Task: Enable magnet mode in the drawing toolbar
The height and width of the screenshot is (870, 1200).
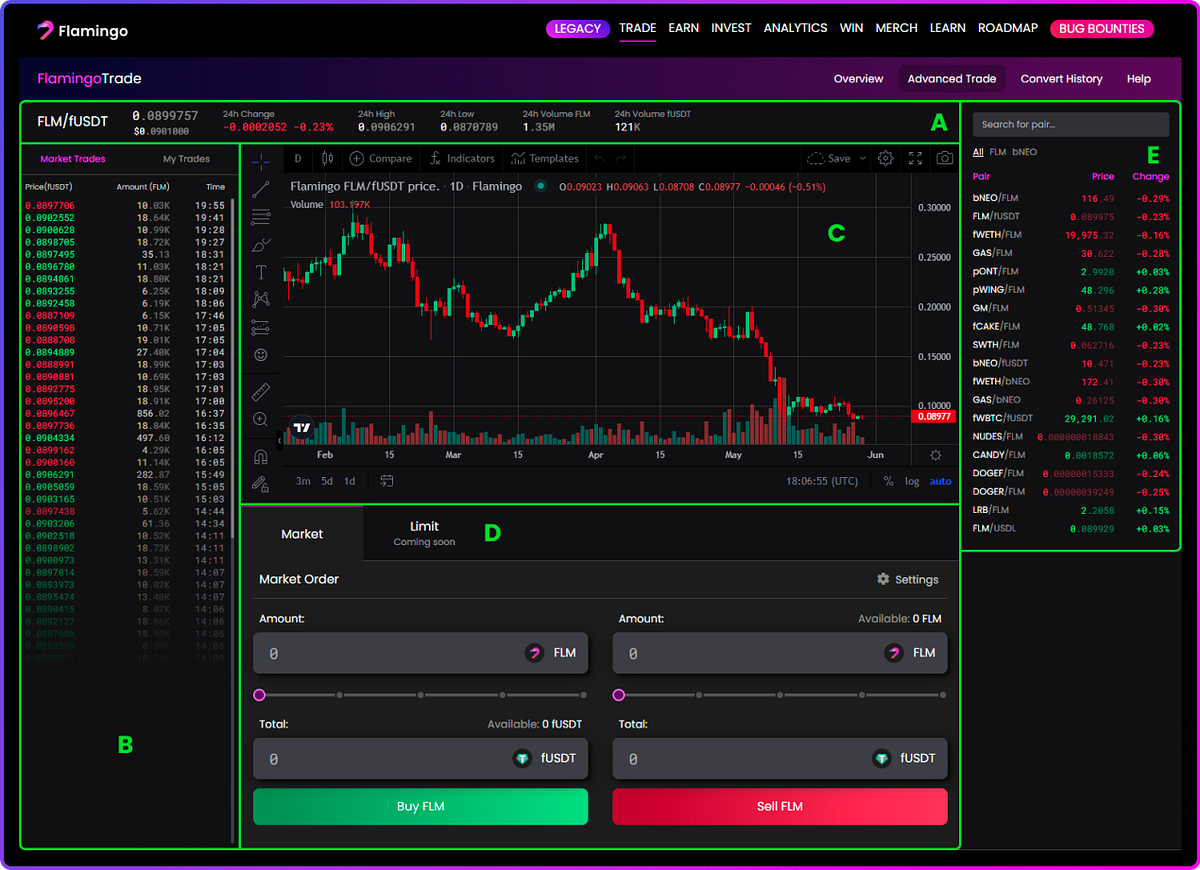Action: [260, 457]
